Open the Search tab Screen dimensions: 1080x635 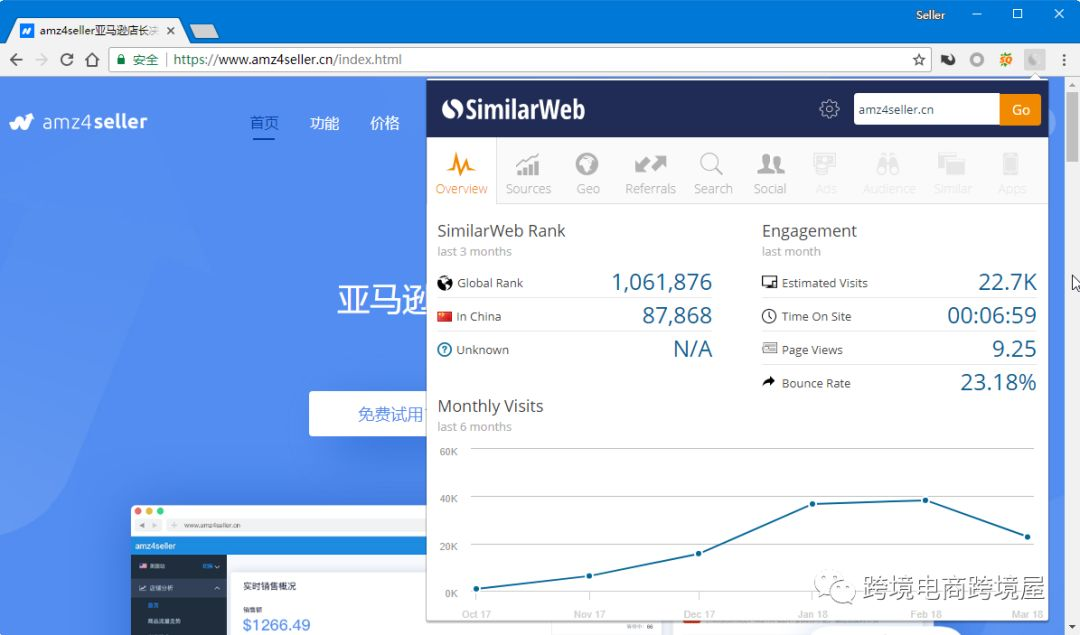click(x=712, y=173)
